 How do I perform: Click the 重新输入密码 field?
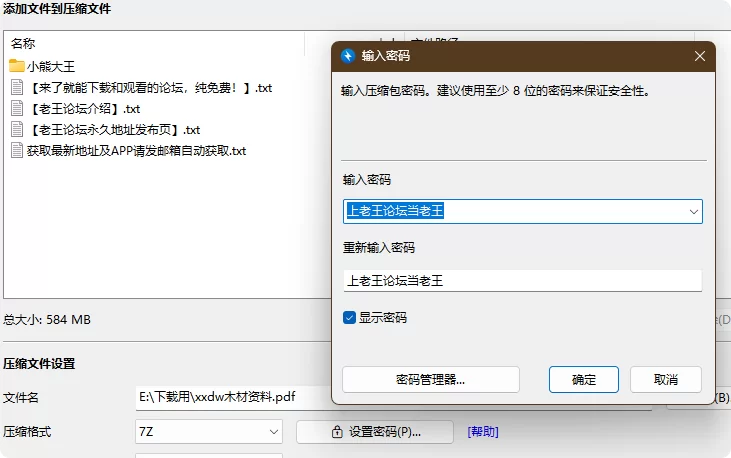click(523, 281)
